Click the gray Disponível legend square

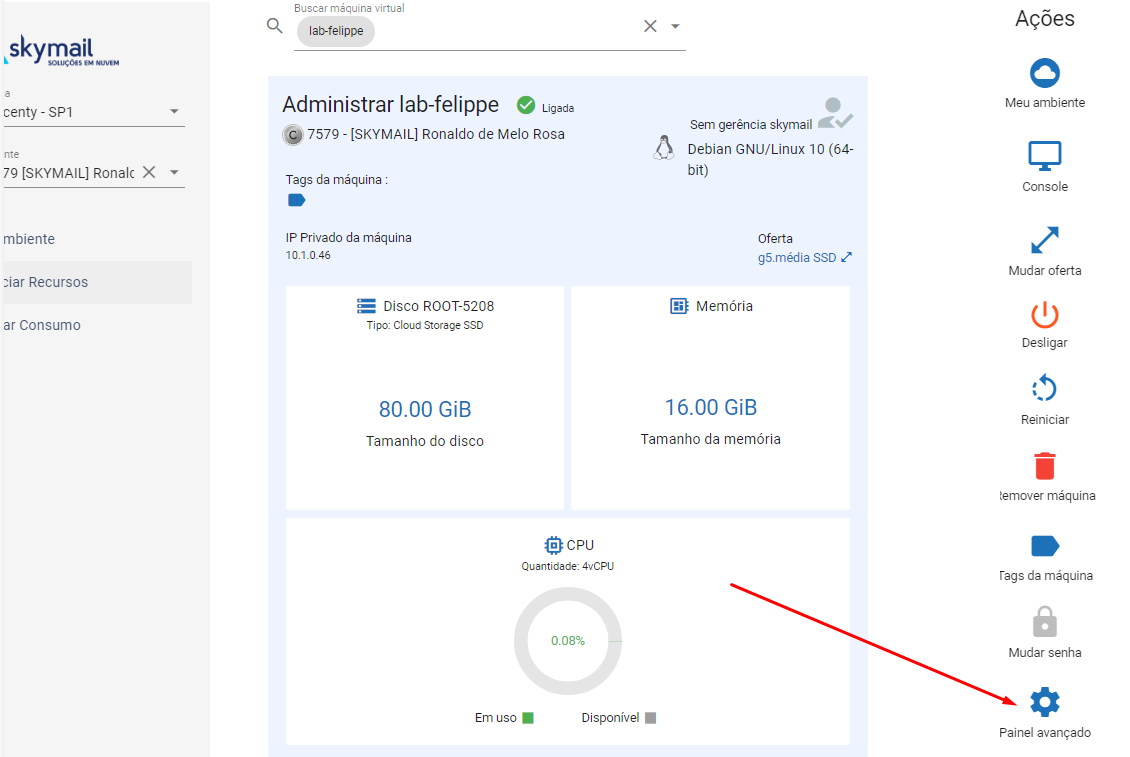[651, 718]
